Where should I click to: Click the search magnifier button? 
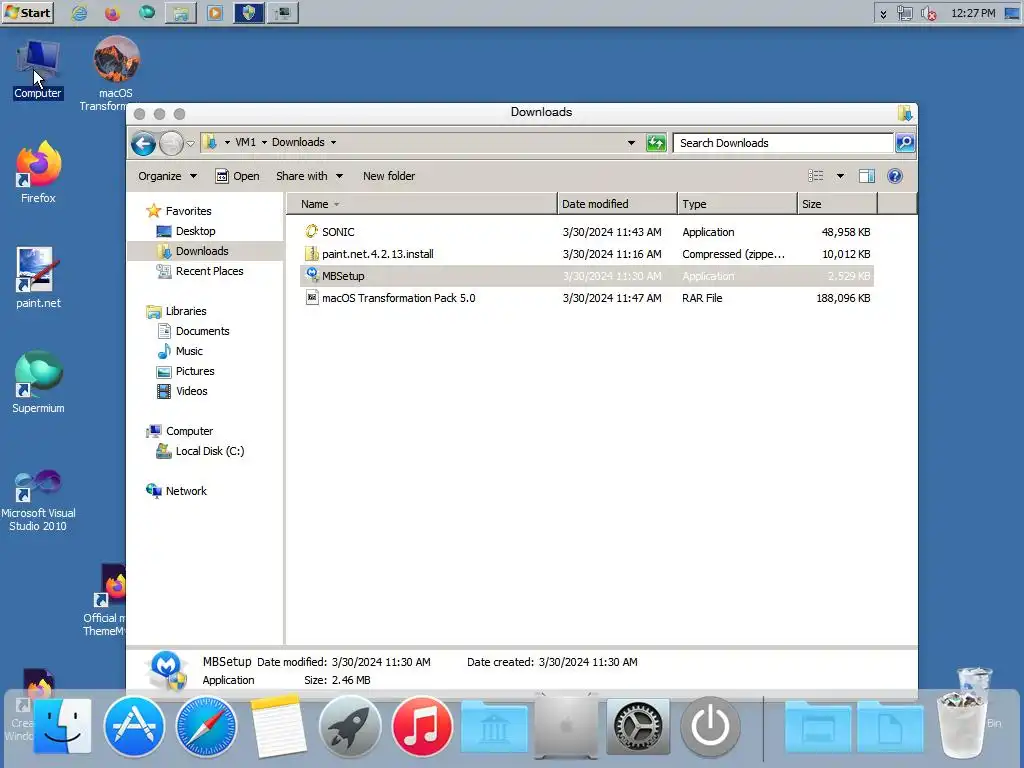(x=904, y=142)
